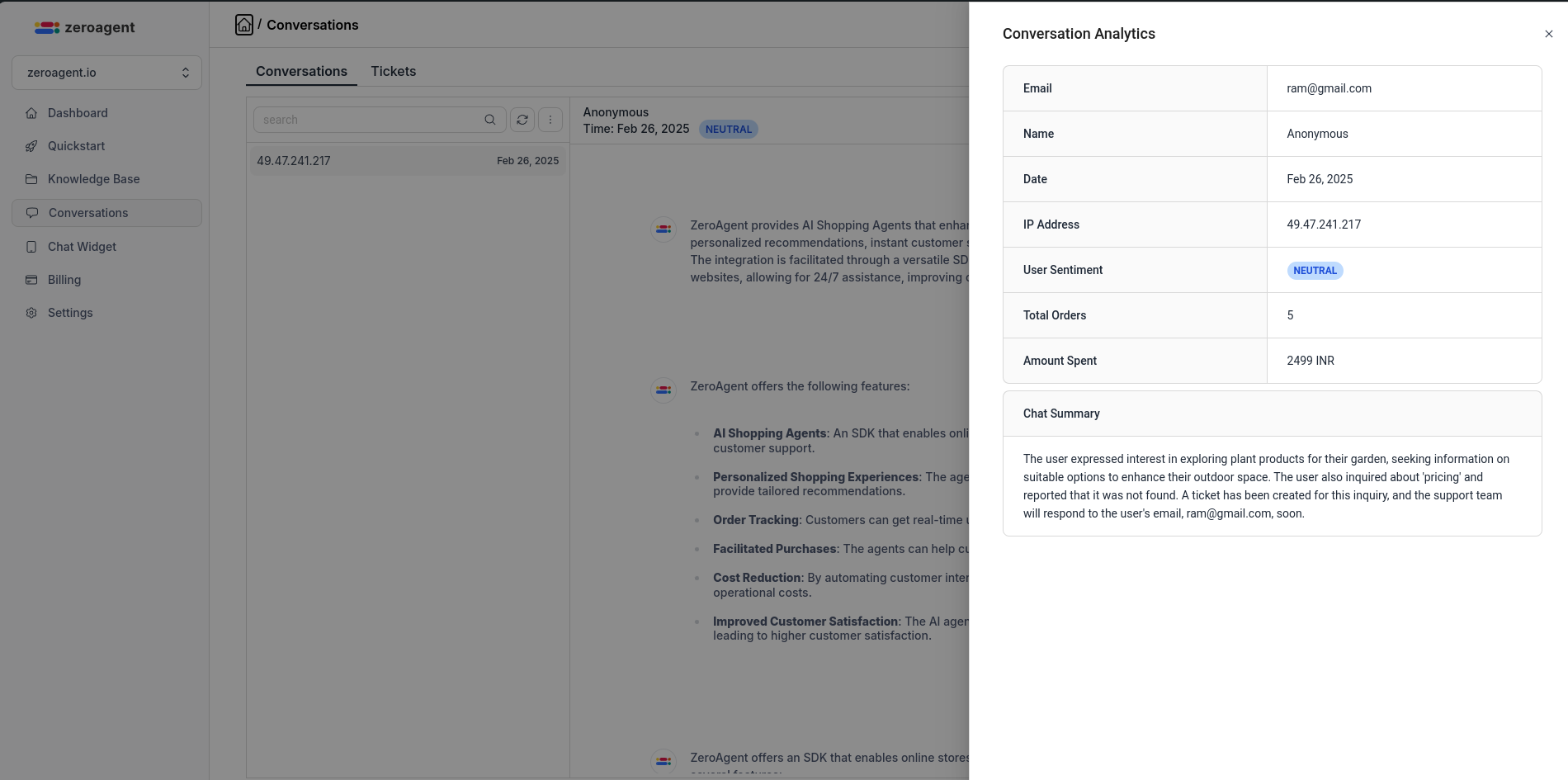Click the Billing credit card icon
1568x780 pixels.
[31, 280]
